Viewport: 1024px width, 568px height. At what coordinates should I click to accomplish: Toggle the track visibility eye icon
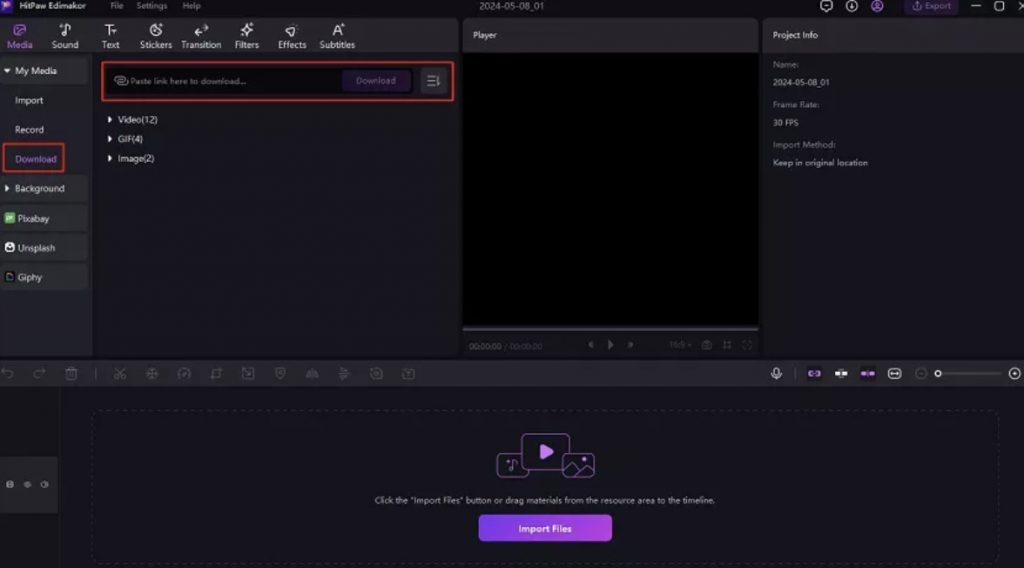(27, 484)
